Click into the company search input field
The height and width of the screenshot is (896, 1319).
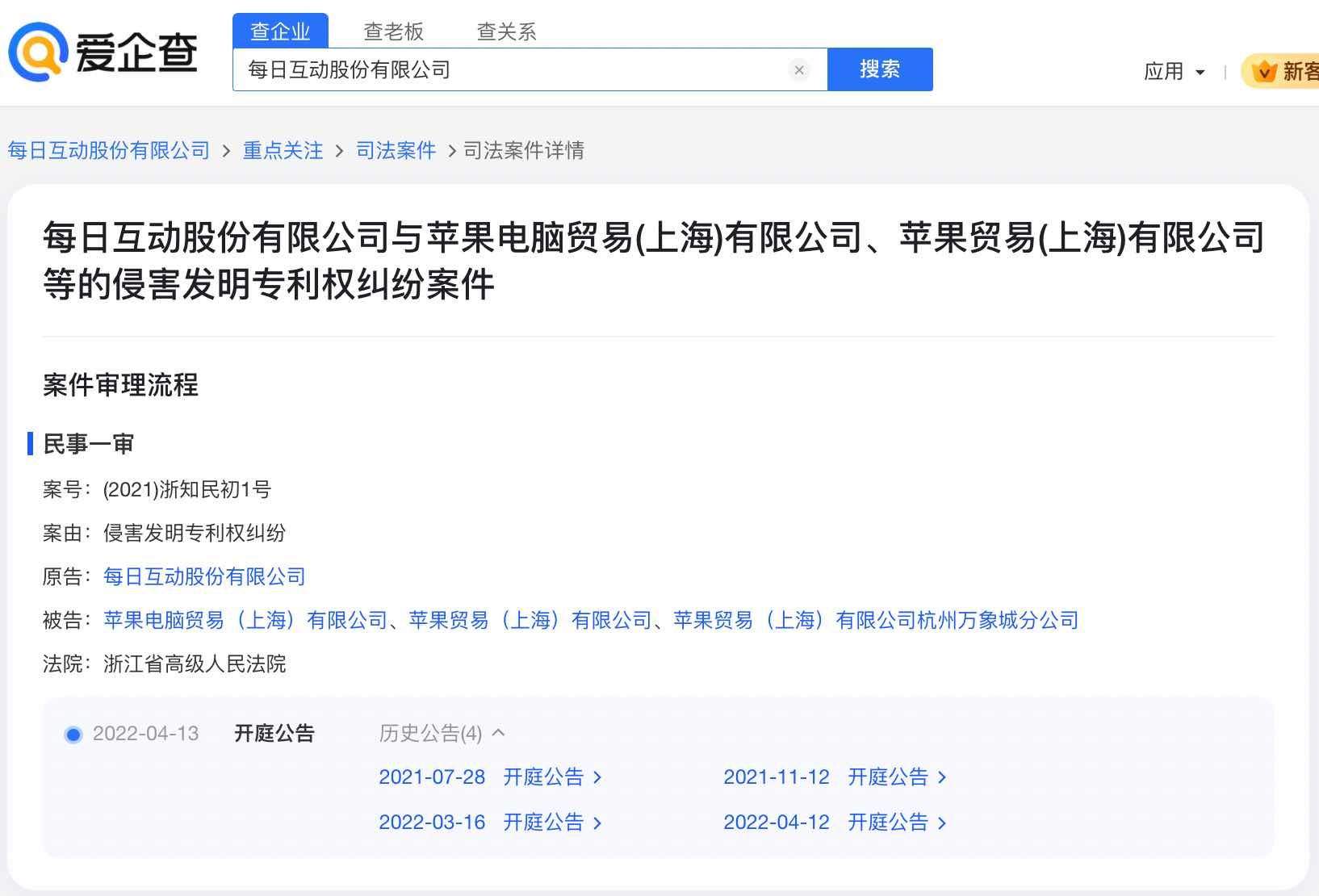(509, 70)
